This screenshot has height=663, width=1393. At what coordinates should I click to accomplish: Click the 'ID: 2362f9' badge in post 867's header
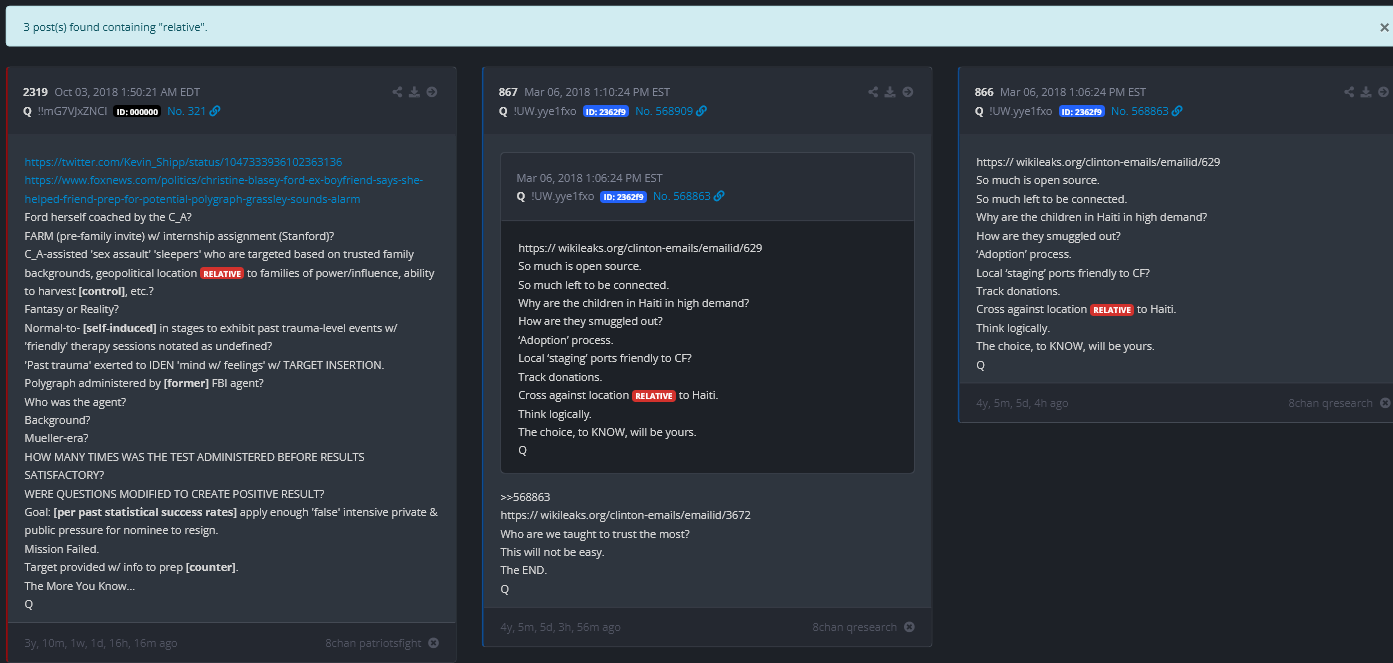tap(606, 112)
